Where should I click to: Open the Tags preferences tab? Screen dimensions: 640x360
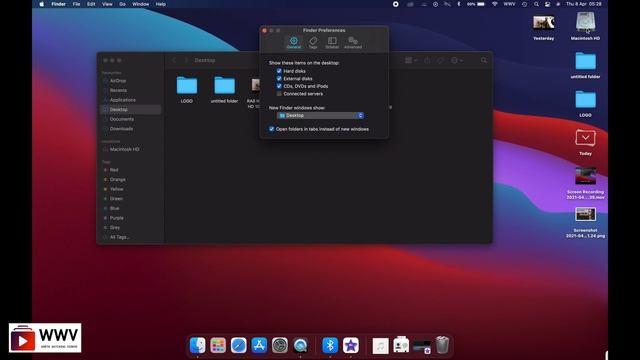(313, 42)
